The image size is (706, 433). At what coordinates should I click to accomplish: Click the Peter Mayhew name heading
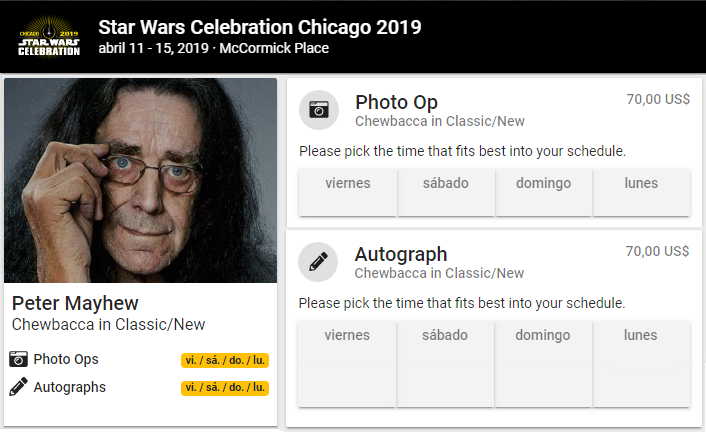(x=75, y=303)
